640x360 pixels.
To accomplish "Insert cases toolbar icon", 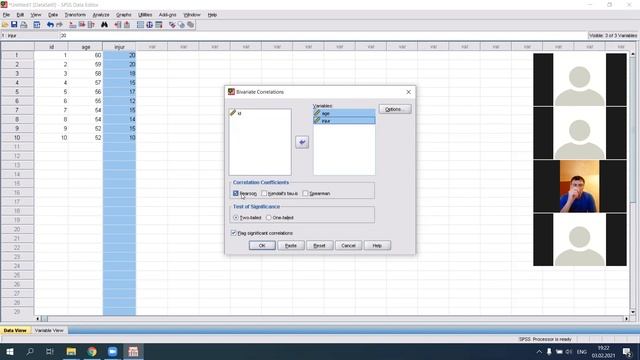I will pyautogui.click(x=118, y=25).
